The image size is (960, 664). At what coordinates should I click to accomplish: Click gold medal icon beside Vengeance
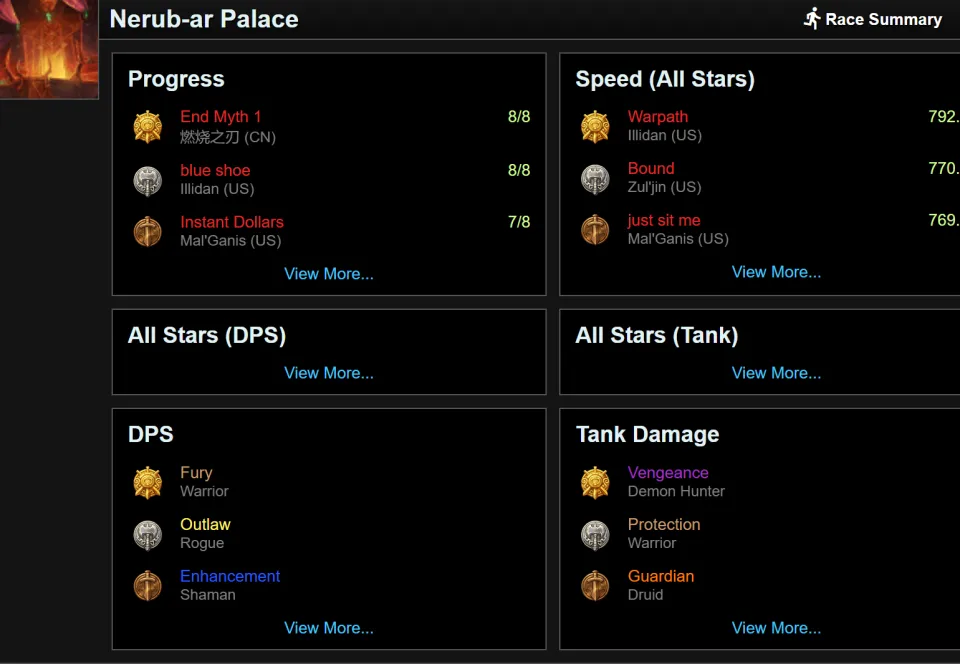point(595,482)
